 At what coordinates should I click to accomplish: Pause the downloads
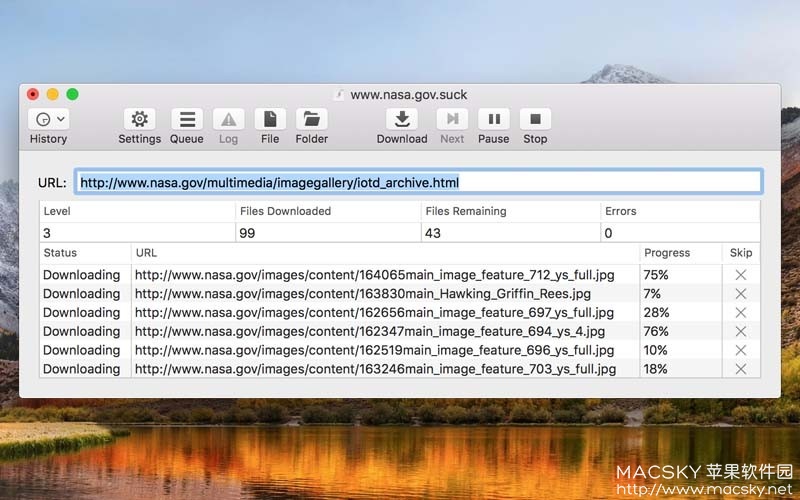click(x=493, y=119)
